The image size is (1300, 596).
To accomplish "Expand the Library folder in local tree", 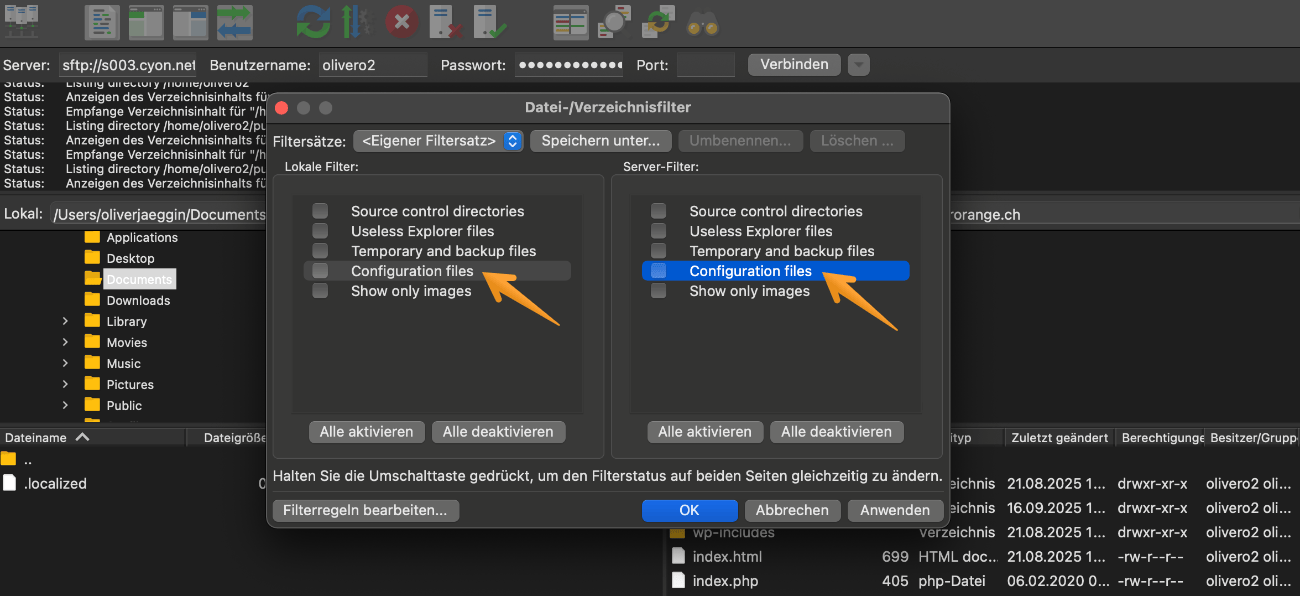I will 65,321.
